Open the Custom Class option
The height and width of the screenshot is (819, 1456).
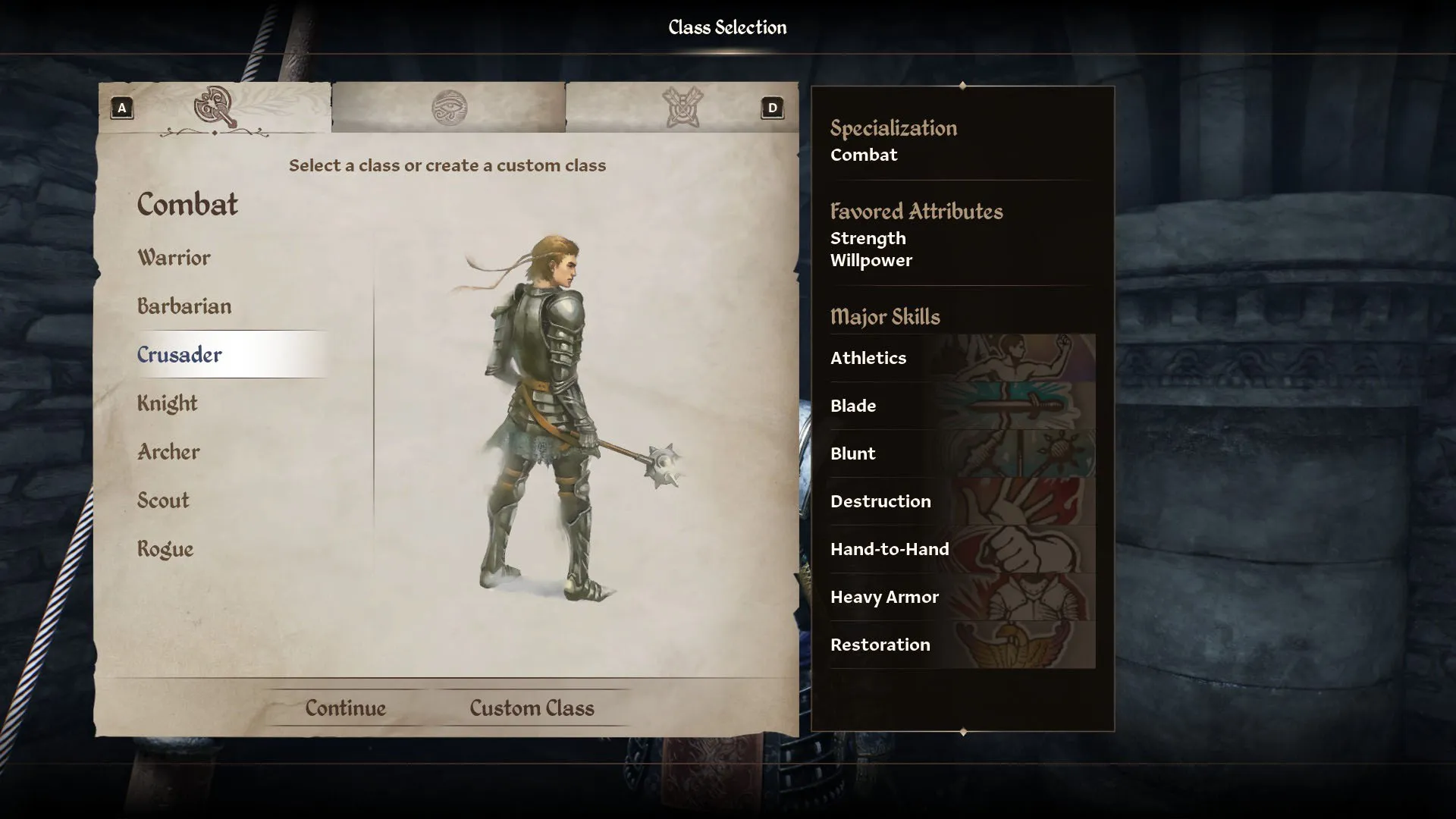click(532, 708)
